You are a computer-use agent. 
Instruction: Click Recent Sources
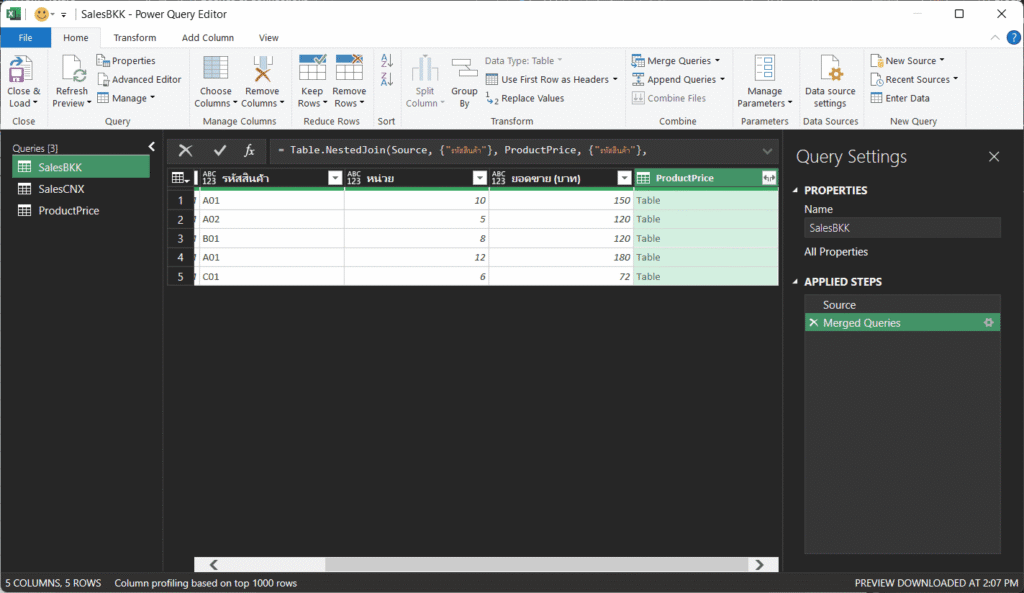tap(914, 80)
